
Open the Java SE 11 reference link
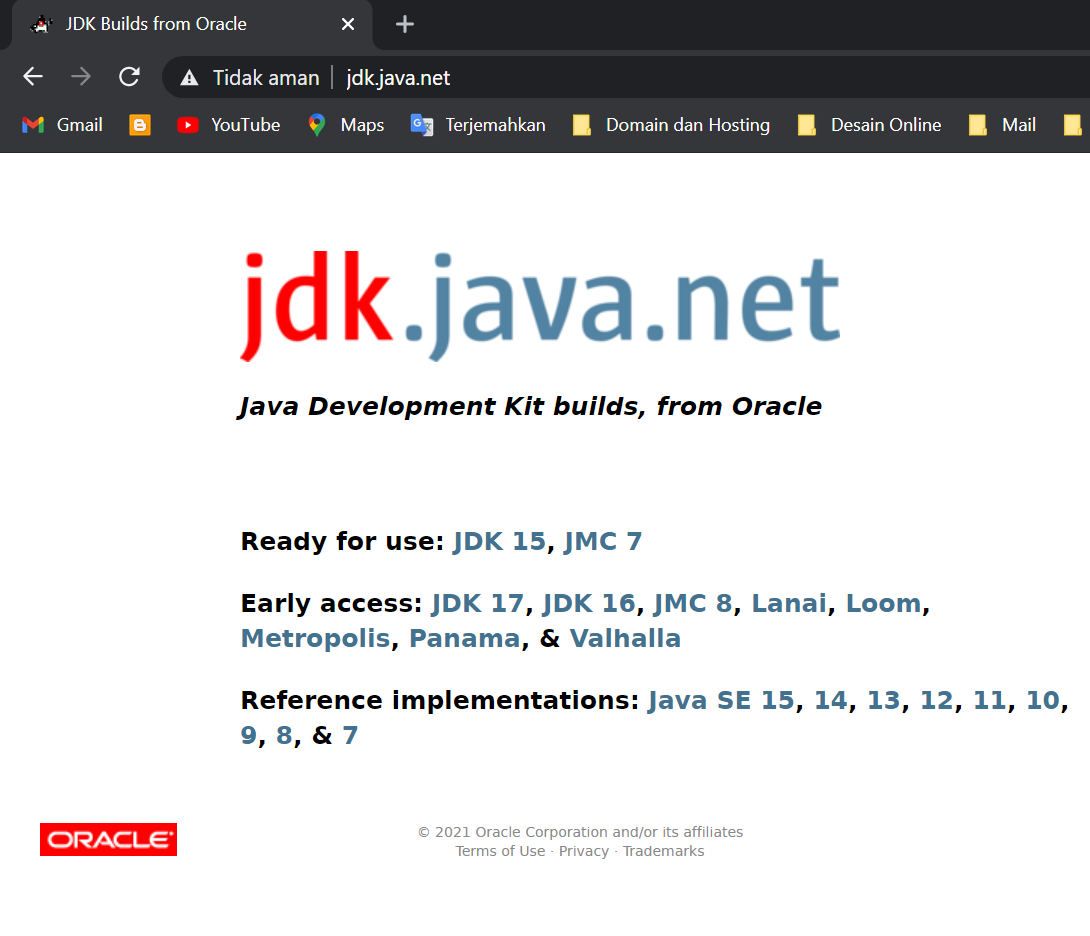[x=989, y=700]
